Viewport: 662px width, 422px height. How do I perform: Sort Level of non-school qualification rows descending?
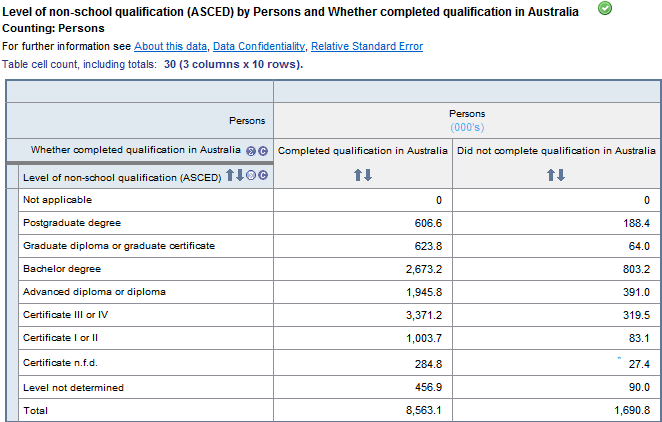click(240, 175)
